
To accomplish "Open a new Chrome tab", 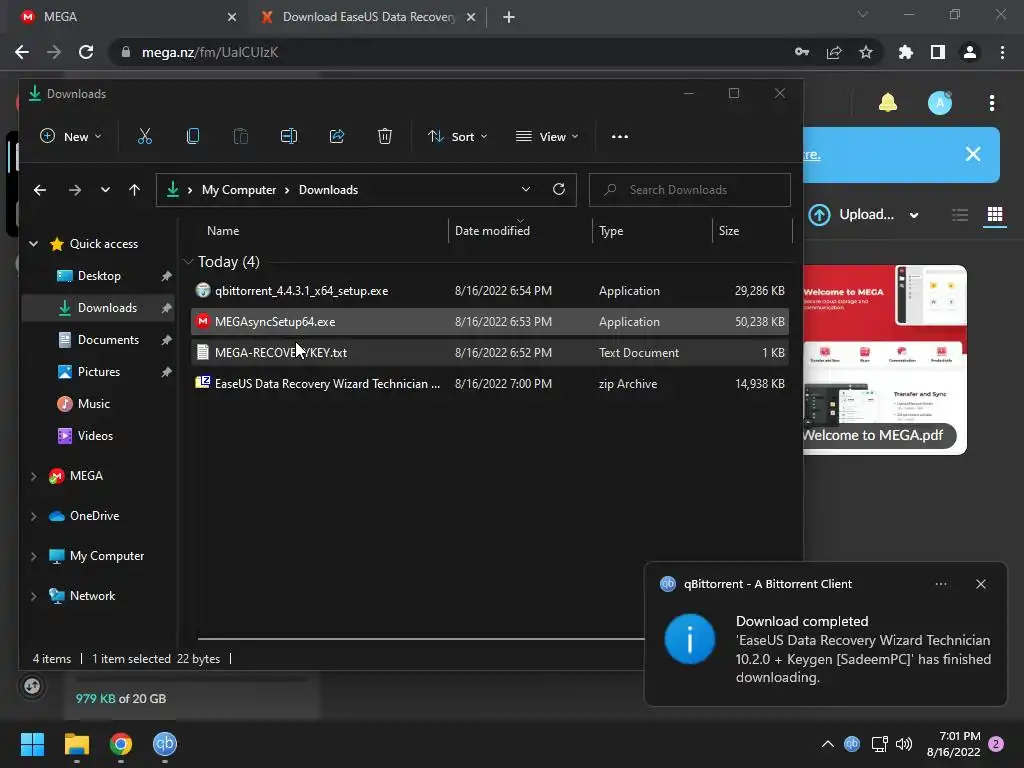I will 509,17.
